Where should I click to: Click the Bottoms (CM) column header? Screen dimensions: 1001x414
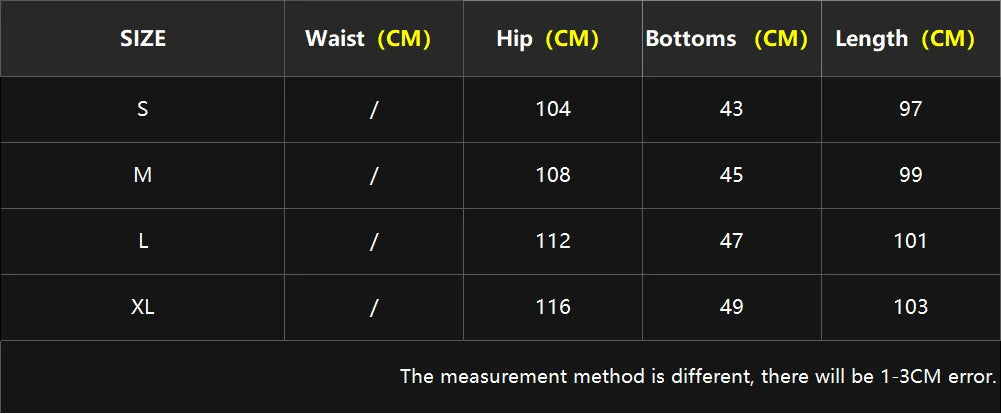[x=726, y=39]
